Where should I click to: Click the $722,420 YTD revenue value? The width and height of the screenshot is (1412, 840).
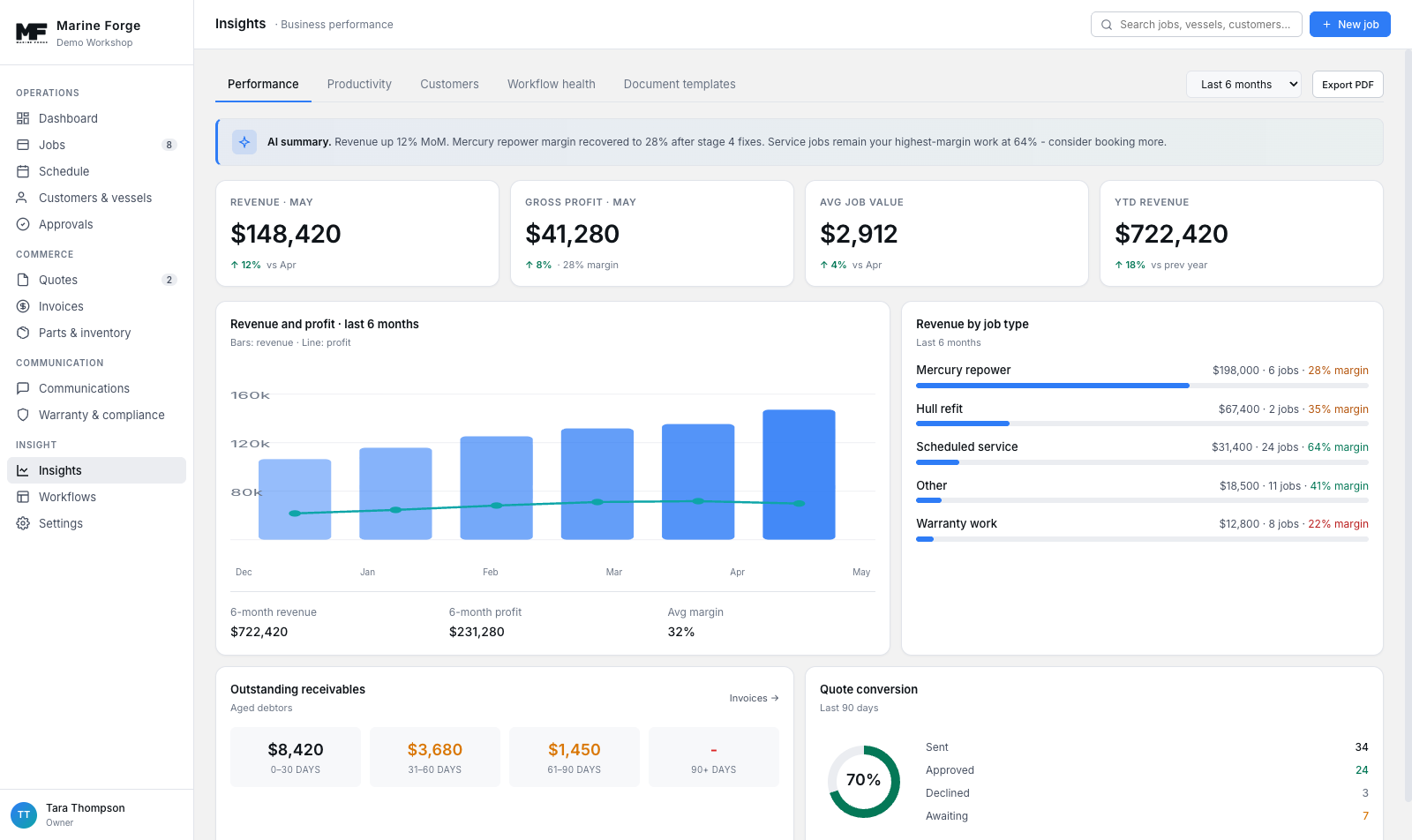[x=1171, y=234]
